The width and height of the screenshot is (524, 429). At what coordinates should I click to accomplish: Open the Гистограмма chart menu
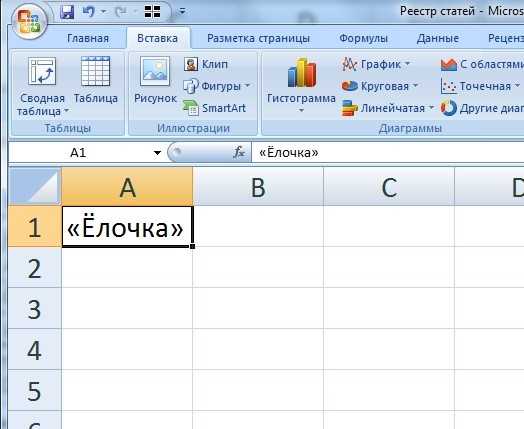(x=301, y=86)
